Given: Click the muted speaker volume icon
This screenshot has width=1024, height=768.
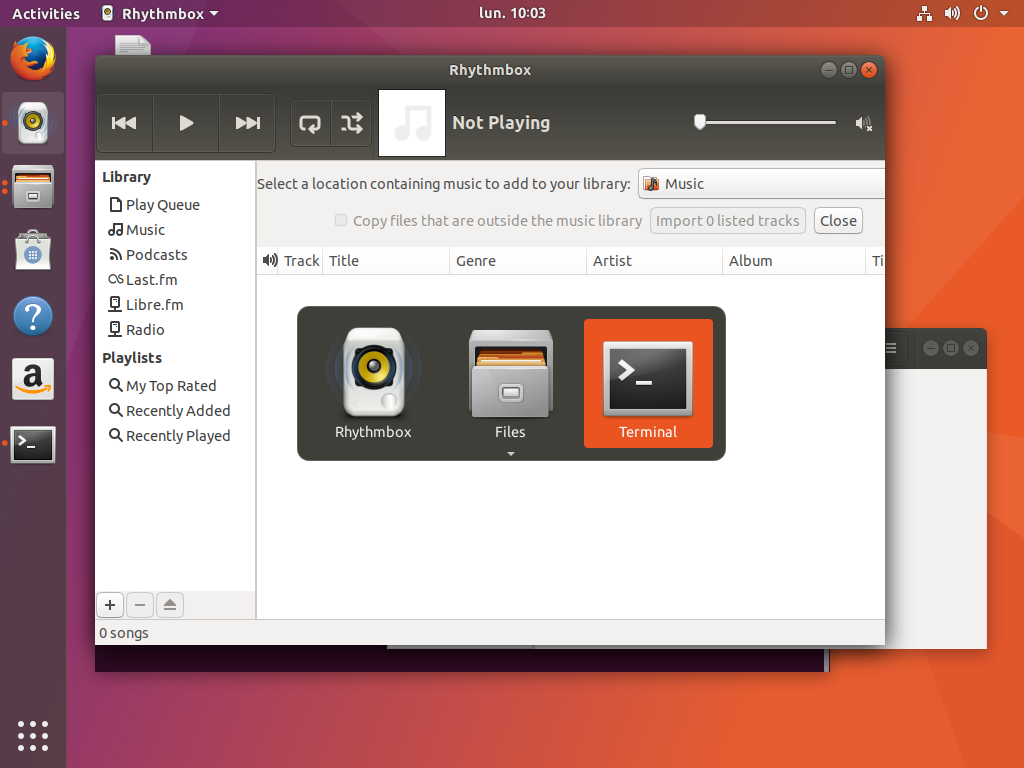Looking at the screenshot, I should [x=863, y=123].
